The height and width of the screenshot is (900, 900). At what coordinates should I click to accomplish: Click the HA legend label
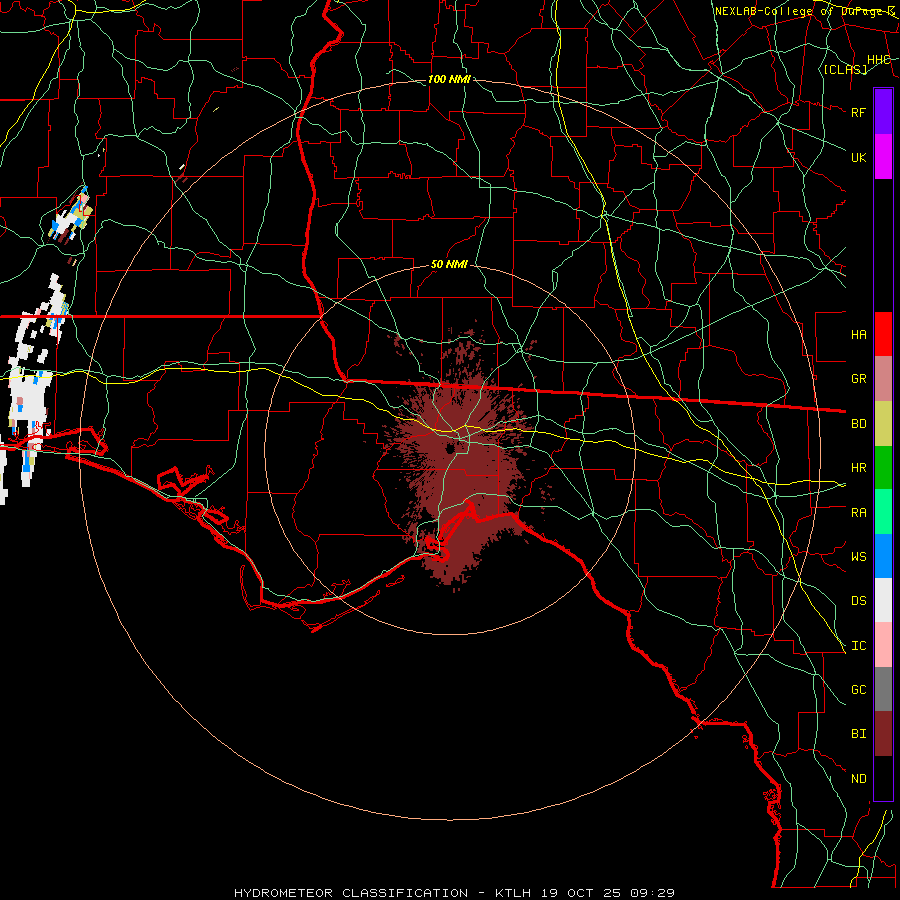pos(858,335)
